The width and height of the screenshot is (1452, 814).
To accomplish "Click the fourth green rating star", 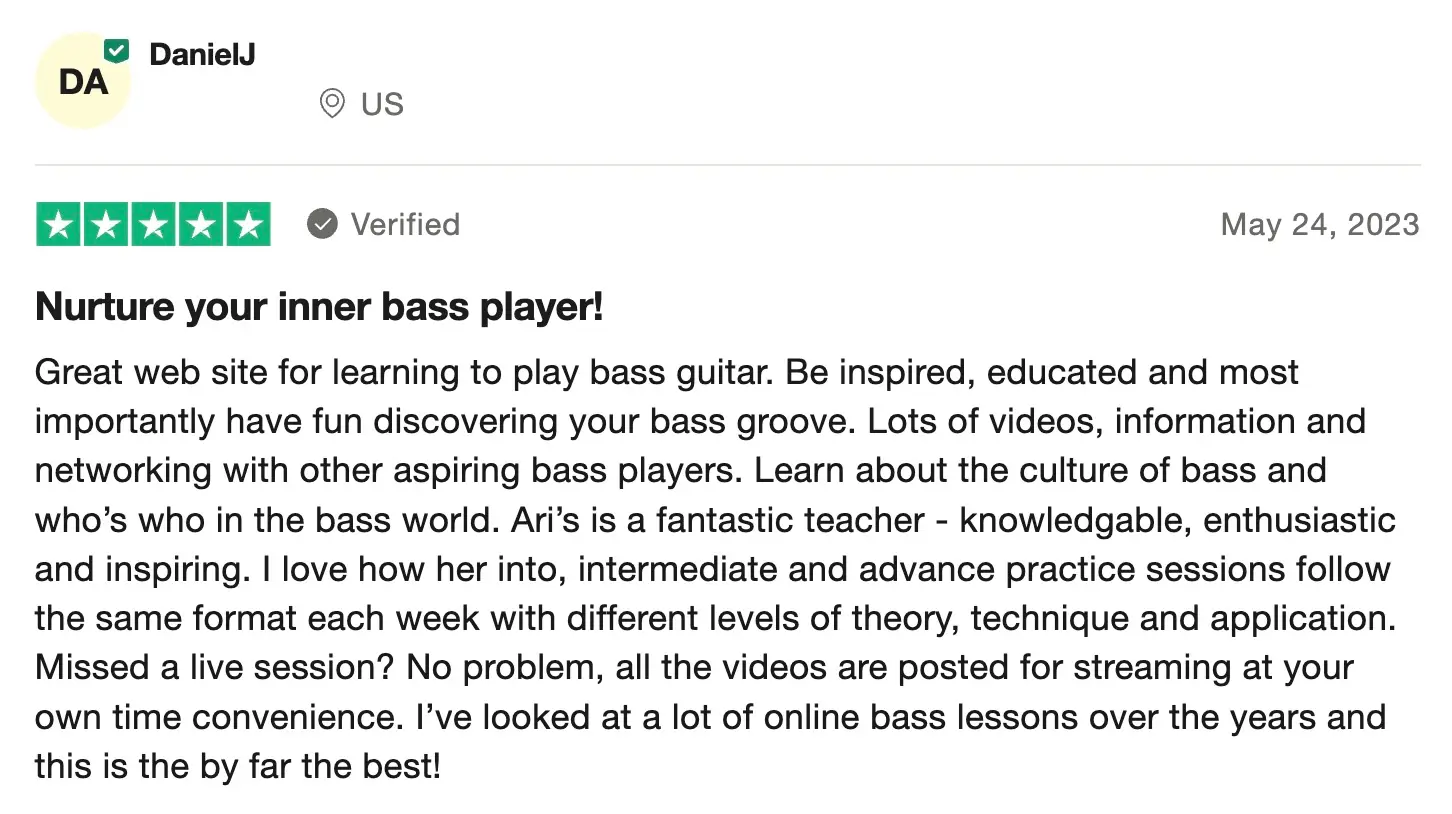I will 200,224.
